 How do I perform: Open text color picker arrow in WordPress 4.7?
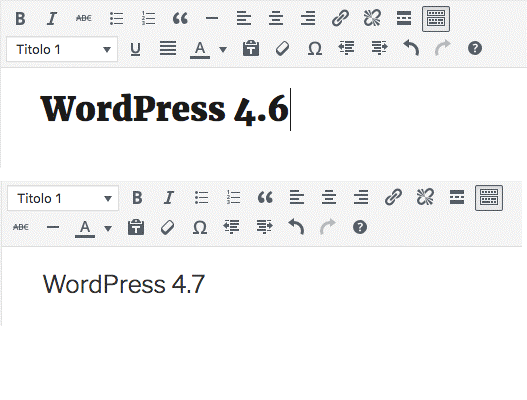108,229
